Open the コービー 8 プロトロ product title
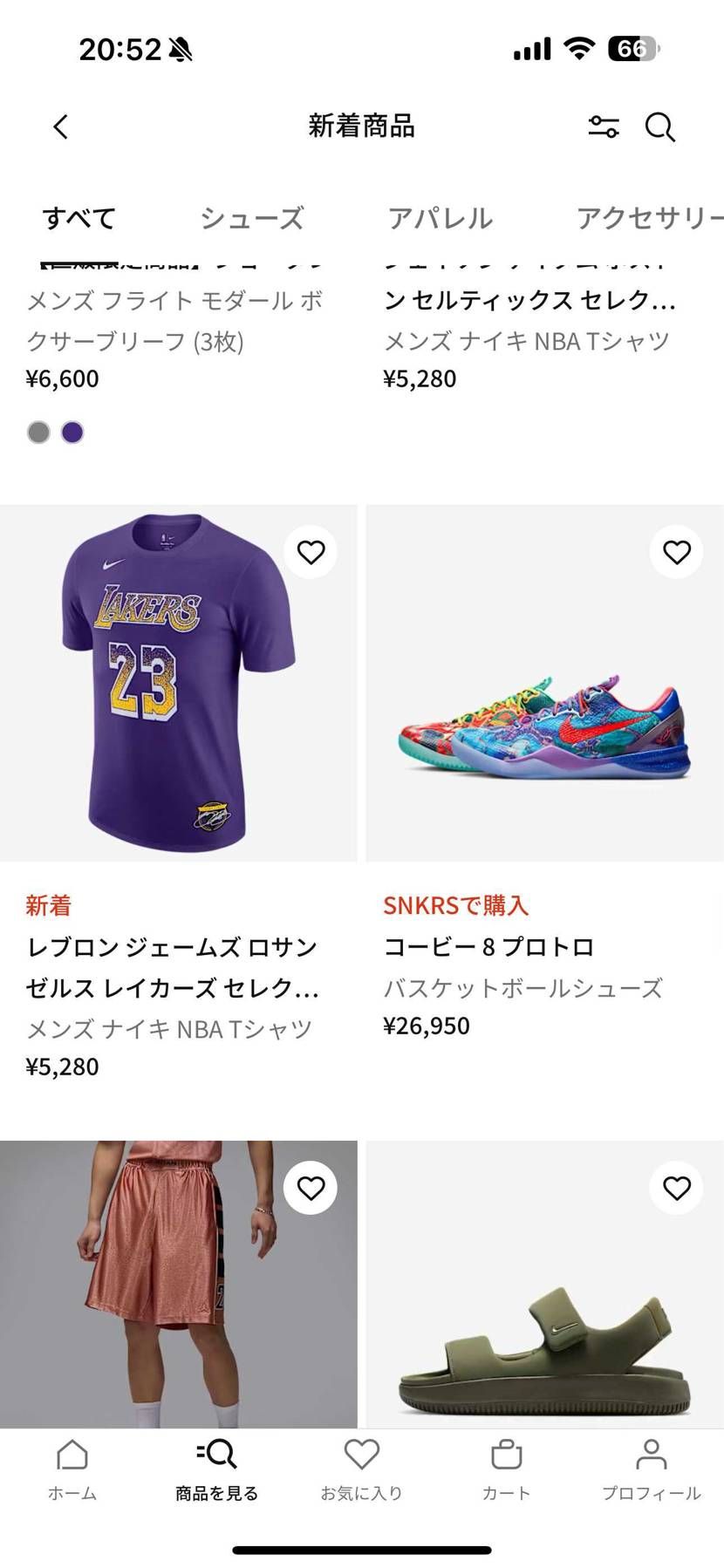Screen dimensions: 724x1568 point(488,947)
